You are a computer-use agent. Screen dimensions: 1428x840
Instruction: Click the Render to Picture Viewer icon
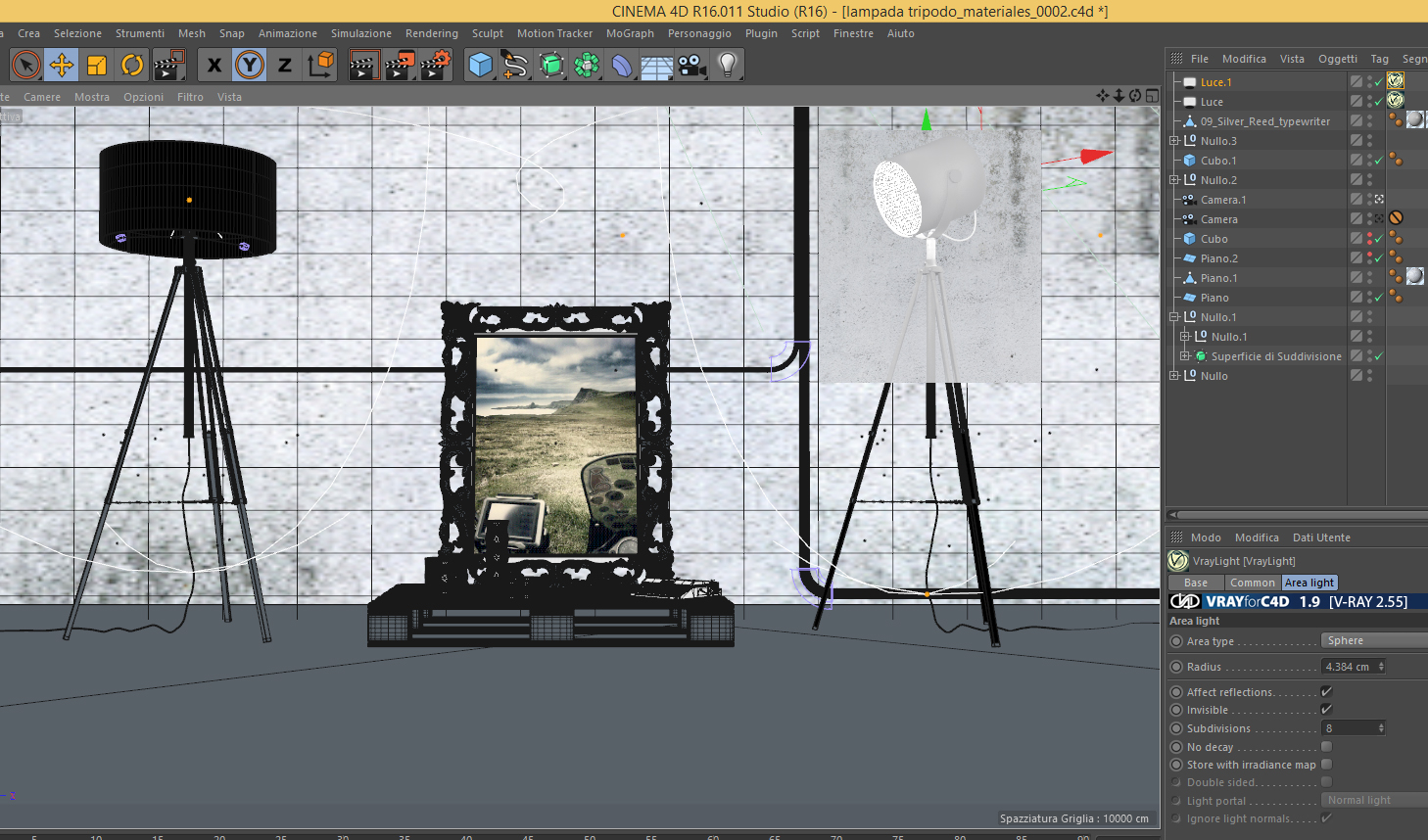400,66
